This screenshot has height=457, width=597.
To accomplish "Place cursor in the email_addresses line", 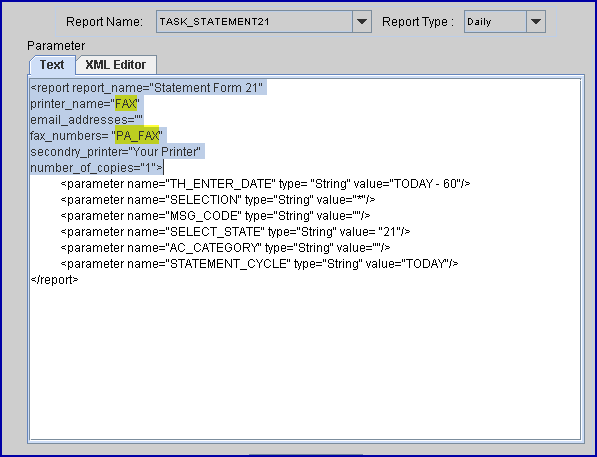I will [x=86, y=120].
